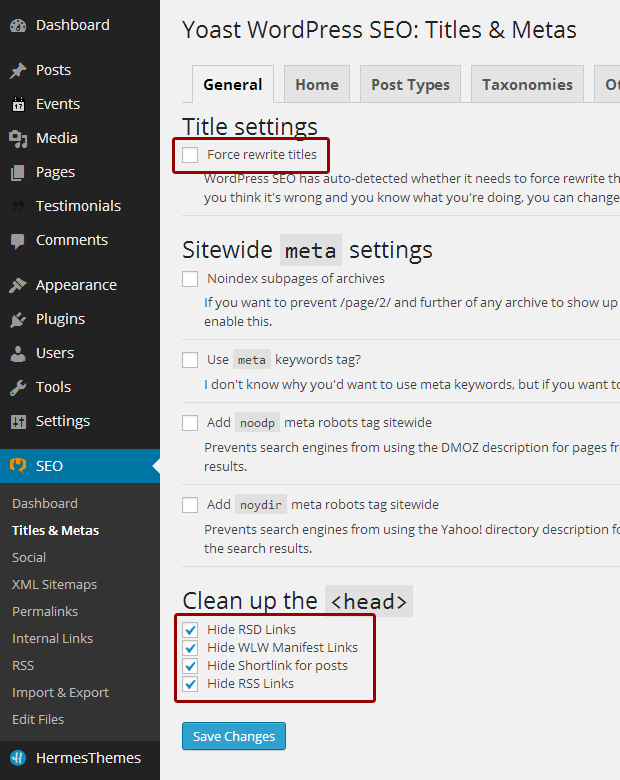Click the Dashboard gauge icon
The width and height of the screenshot is (620, 780).
point(18,25)
